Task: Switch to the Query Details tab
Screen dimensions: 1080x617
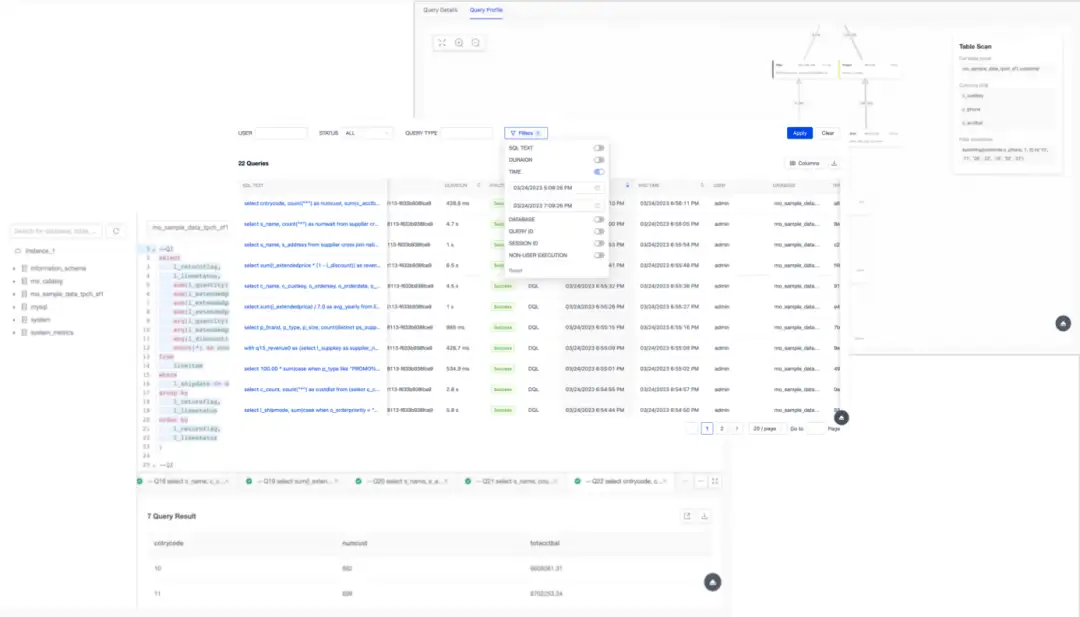Action: point(440,10)
